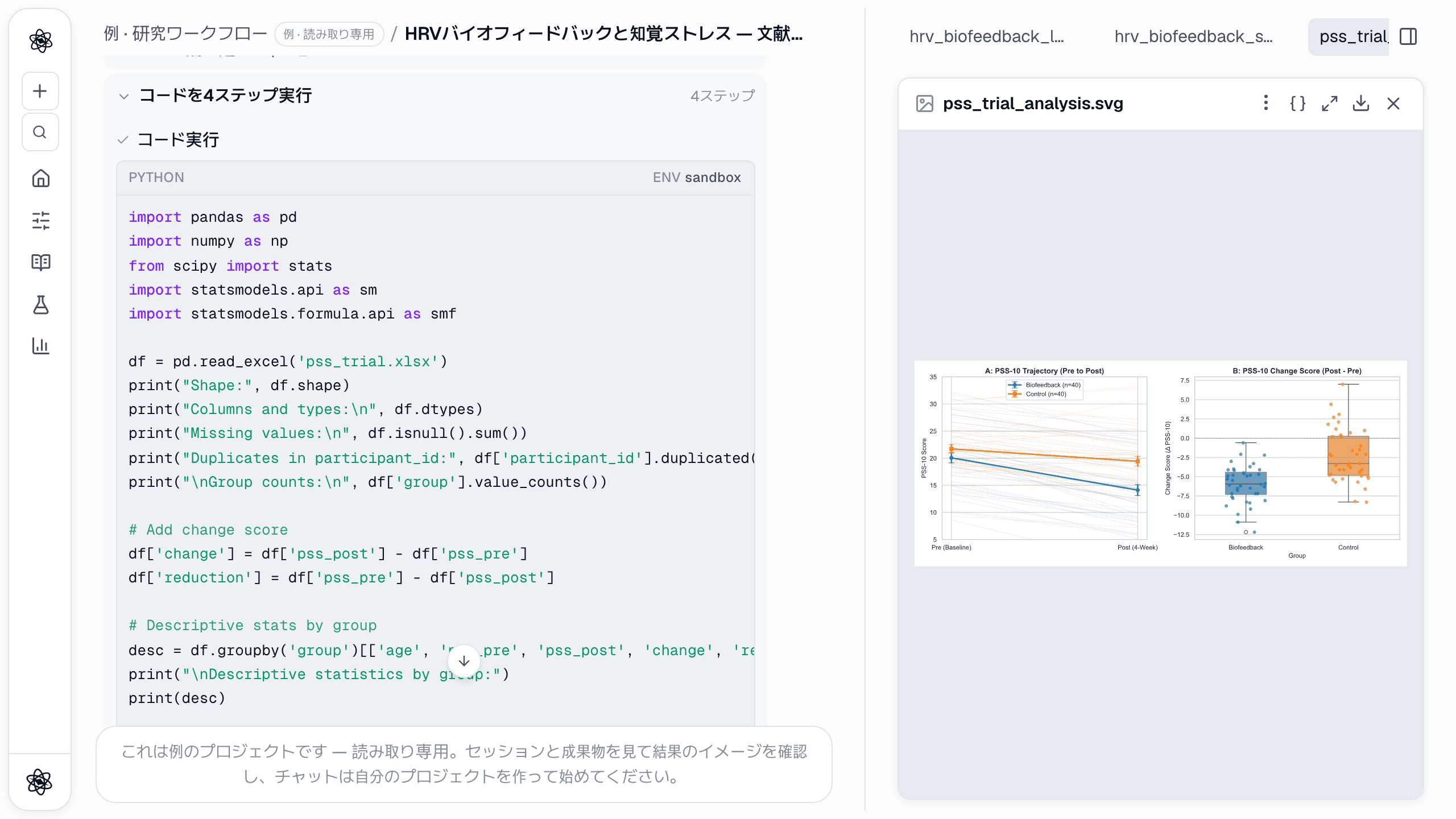Click the ENV sandbox label
The height and width of the screenshot is (819, 1456).
pyautogui.click(x=697, y=177)
